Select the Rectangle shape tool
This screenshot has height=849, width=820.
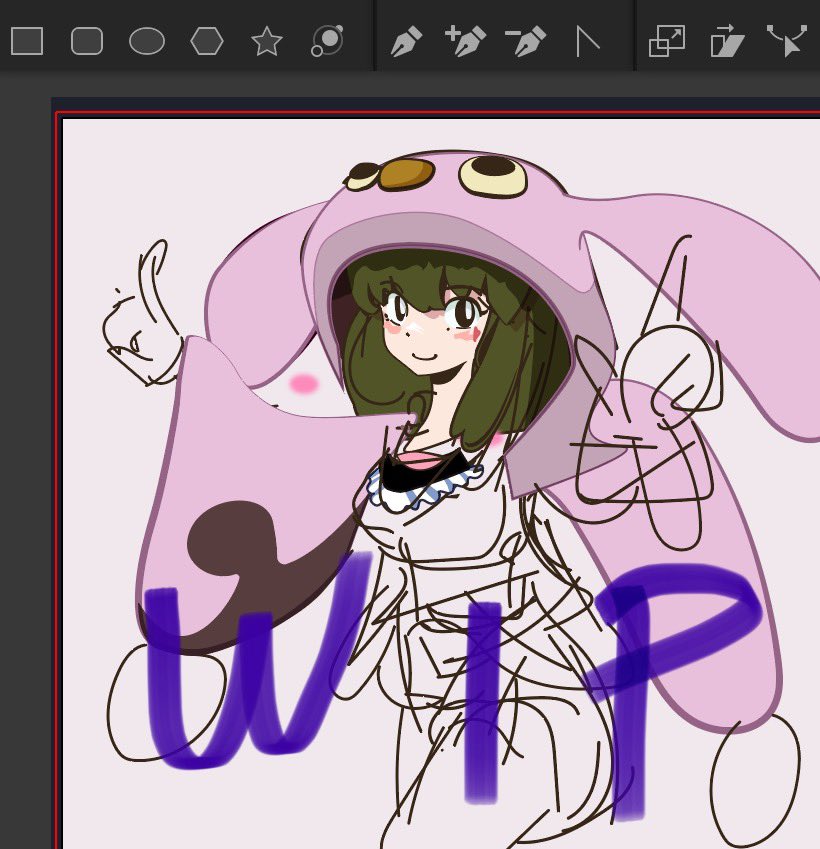pos(27,41)
